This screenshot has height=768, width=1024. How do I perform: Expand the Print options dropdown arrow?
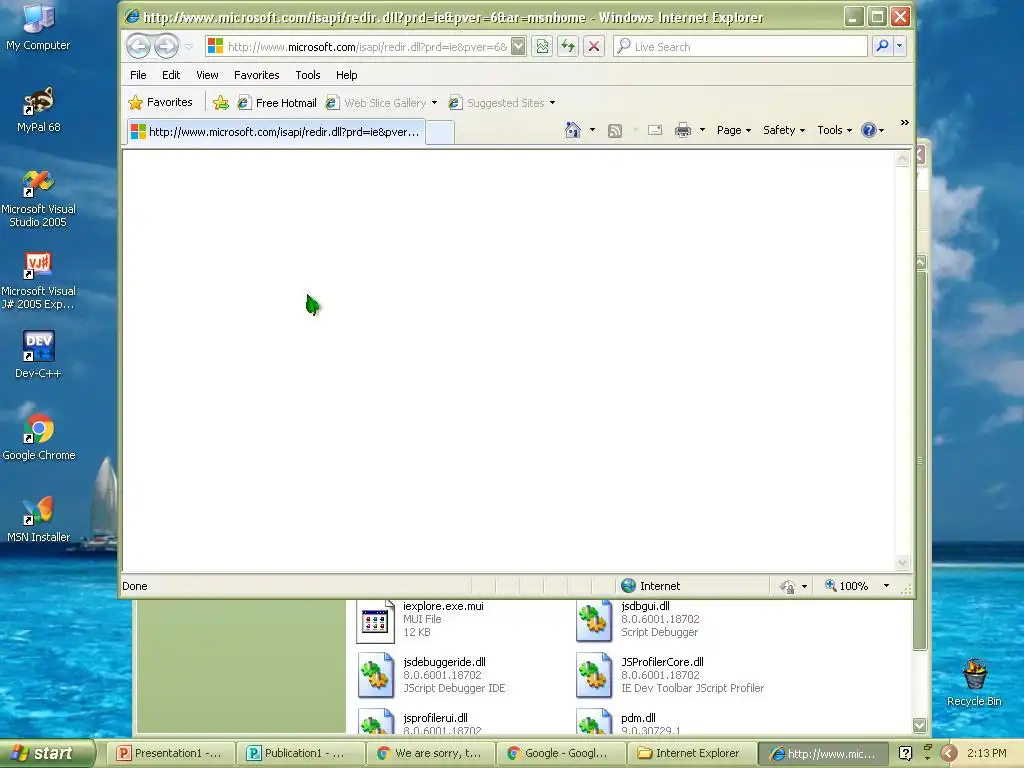(703, 130)
